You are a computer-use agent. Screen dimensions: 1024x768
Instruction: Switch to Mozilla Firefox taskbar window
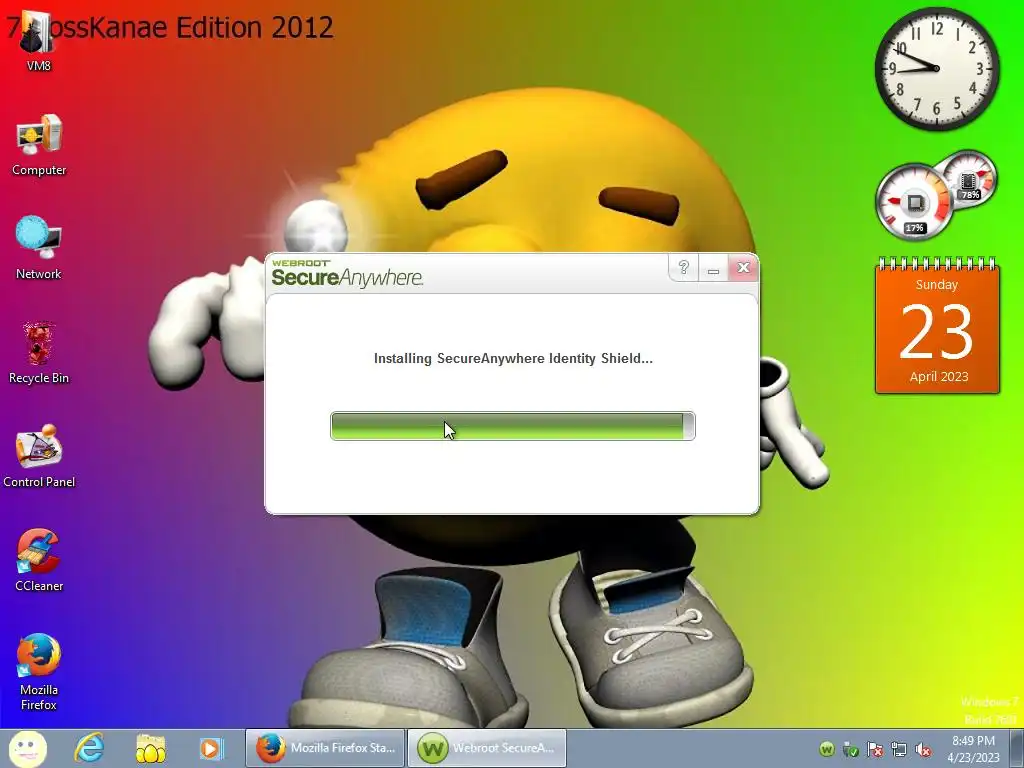pyautogui.click(x=325, y=748)
